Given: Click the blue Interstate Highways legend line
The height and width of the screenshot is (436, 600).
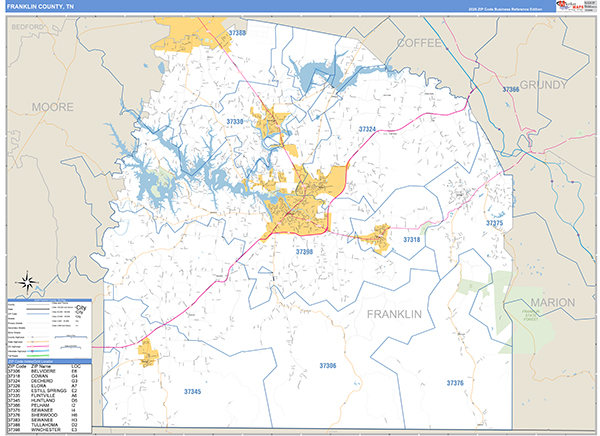Looking at the screenshot, I should click(39, 351).
